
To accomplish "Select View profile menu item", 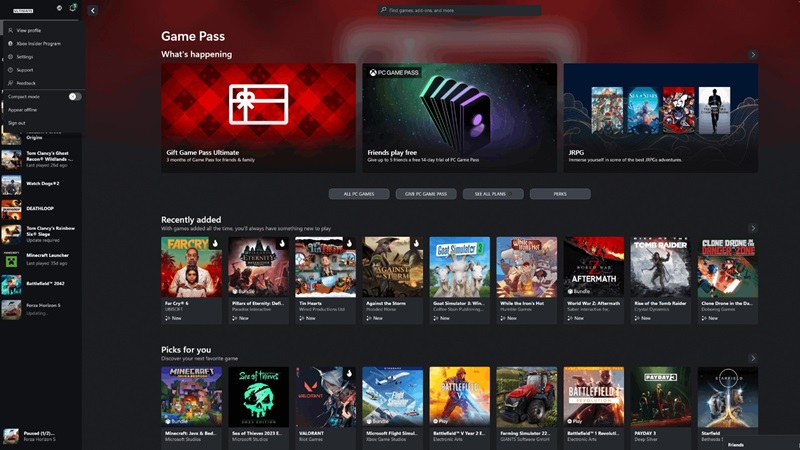I will click(43, 31).
